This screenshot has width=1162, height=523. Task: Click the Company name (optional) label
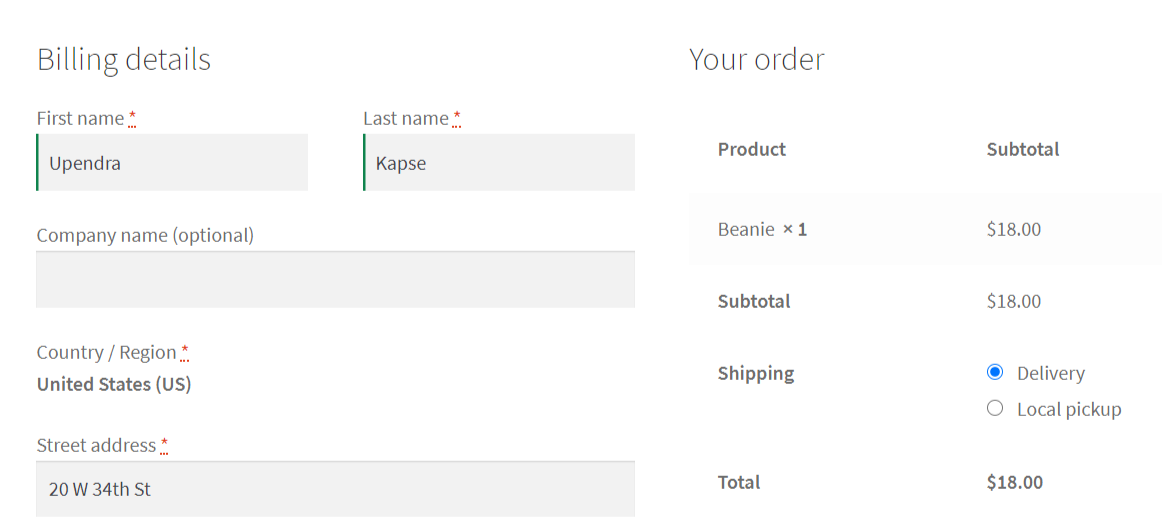click(145, 236)
